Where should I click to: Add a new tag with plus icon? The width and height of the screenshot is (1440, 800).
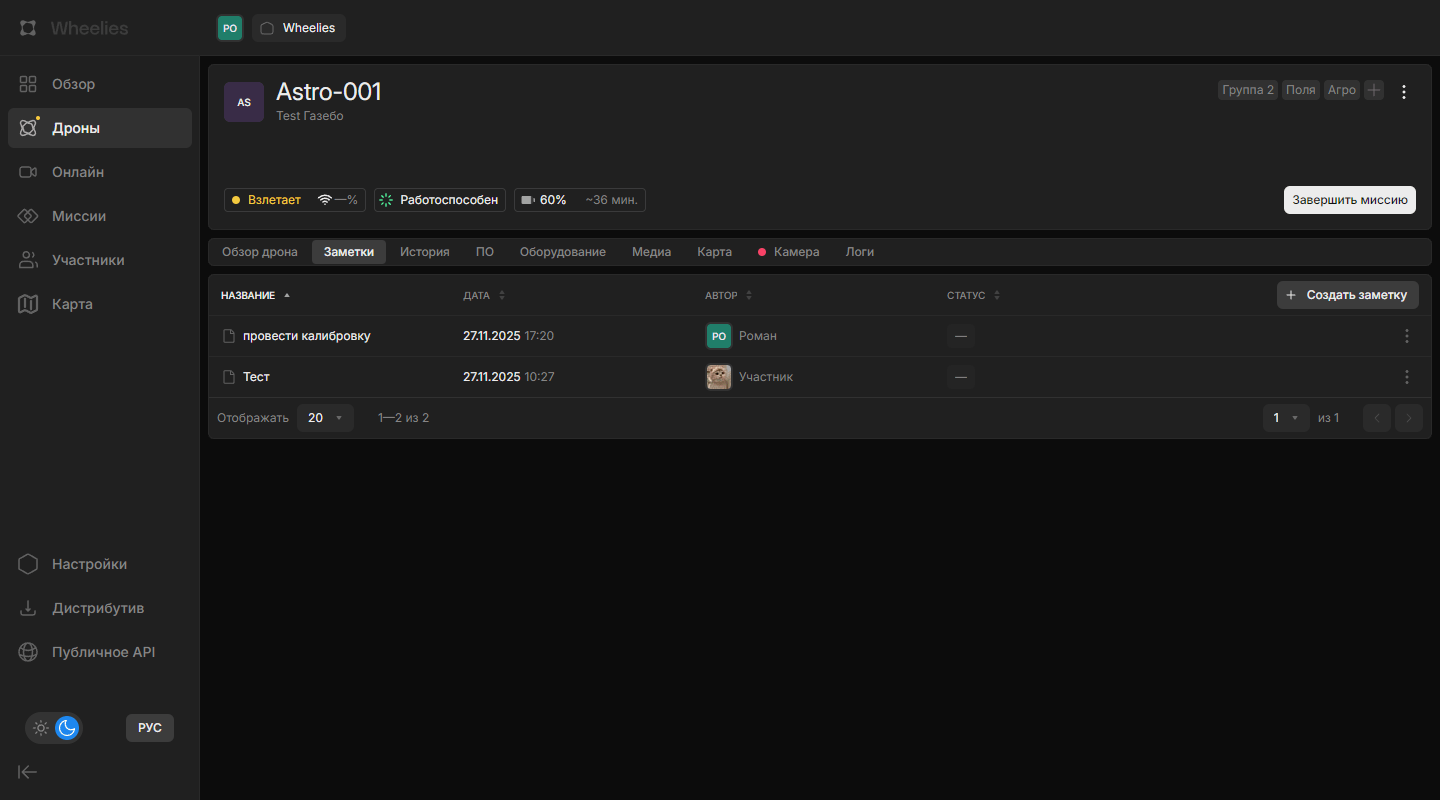click(1374, 90)
